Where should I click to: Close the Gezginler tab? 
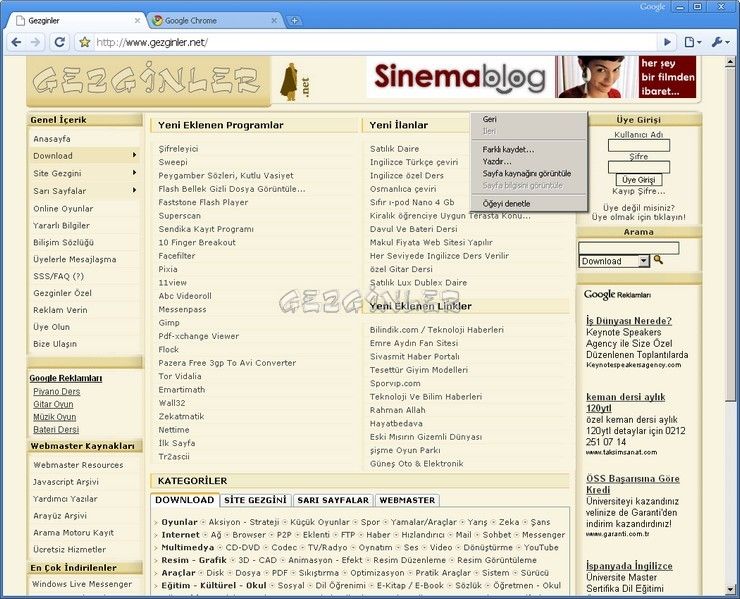click(137, 20)
